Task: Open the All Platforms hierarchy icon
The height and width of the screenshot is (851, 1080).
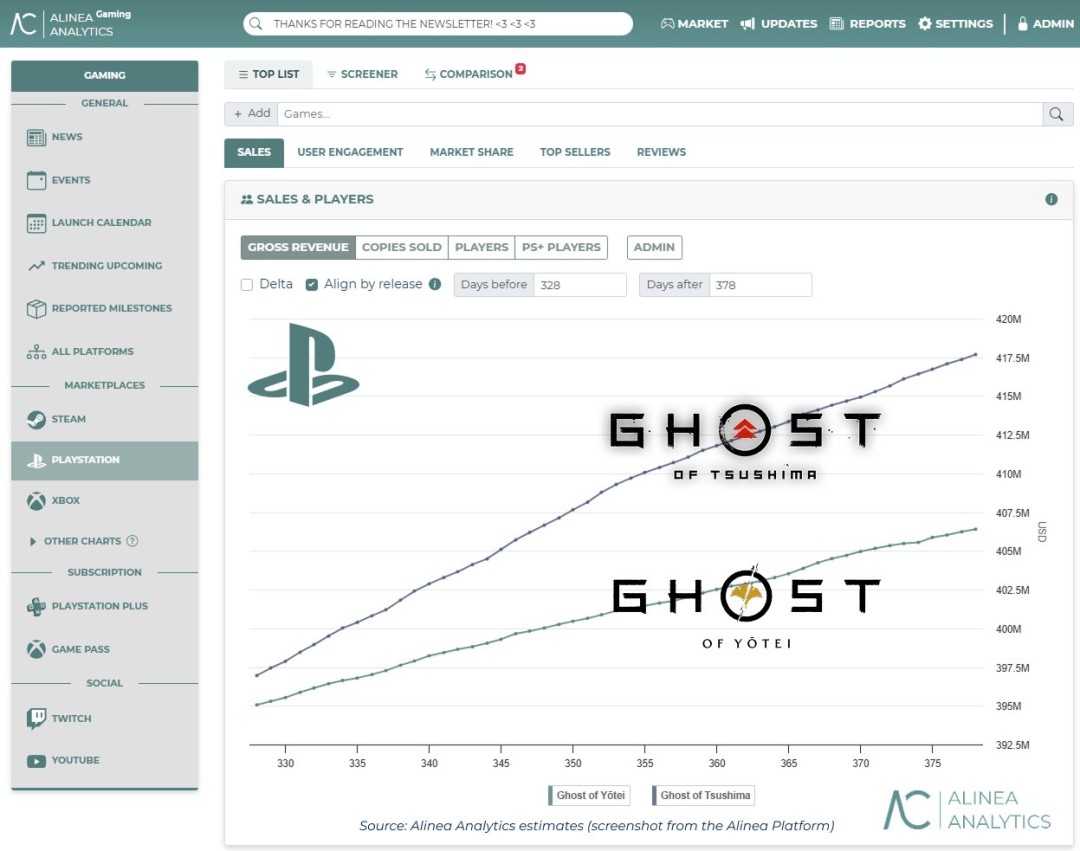Action: (x=36, y=352)
